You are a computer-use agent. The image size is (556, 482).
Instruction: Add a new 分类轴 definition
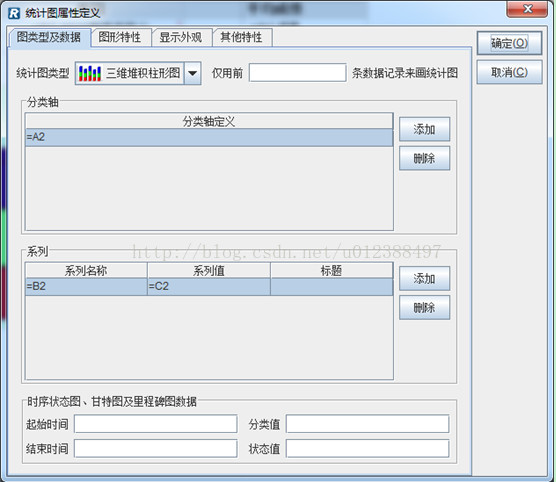pos(424,129)
